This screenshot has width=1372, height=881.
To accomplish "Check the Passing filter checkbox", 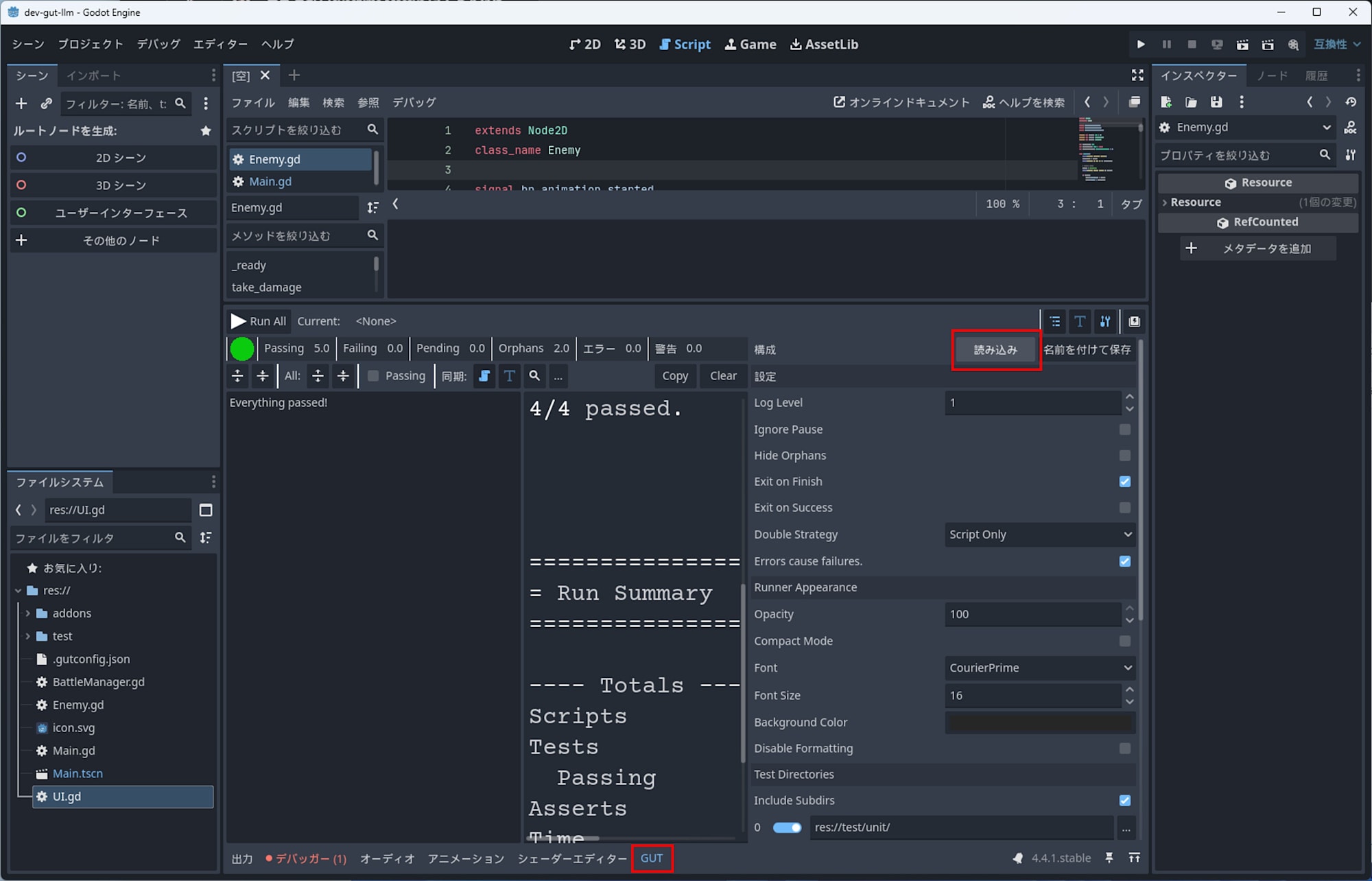I will tap(372, 376).
